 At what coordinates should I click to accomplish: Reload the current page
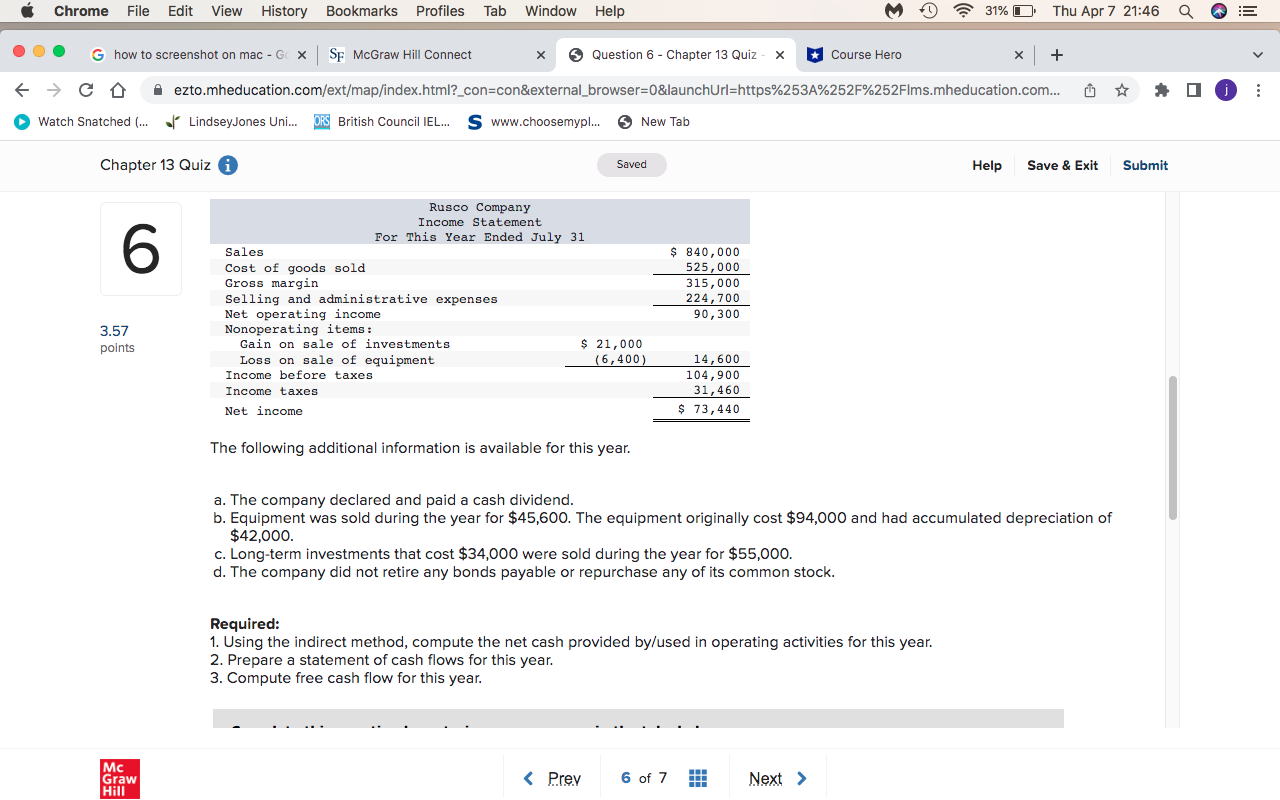click(85, 89)
